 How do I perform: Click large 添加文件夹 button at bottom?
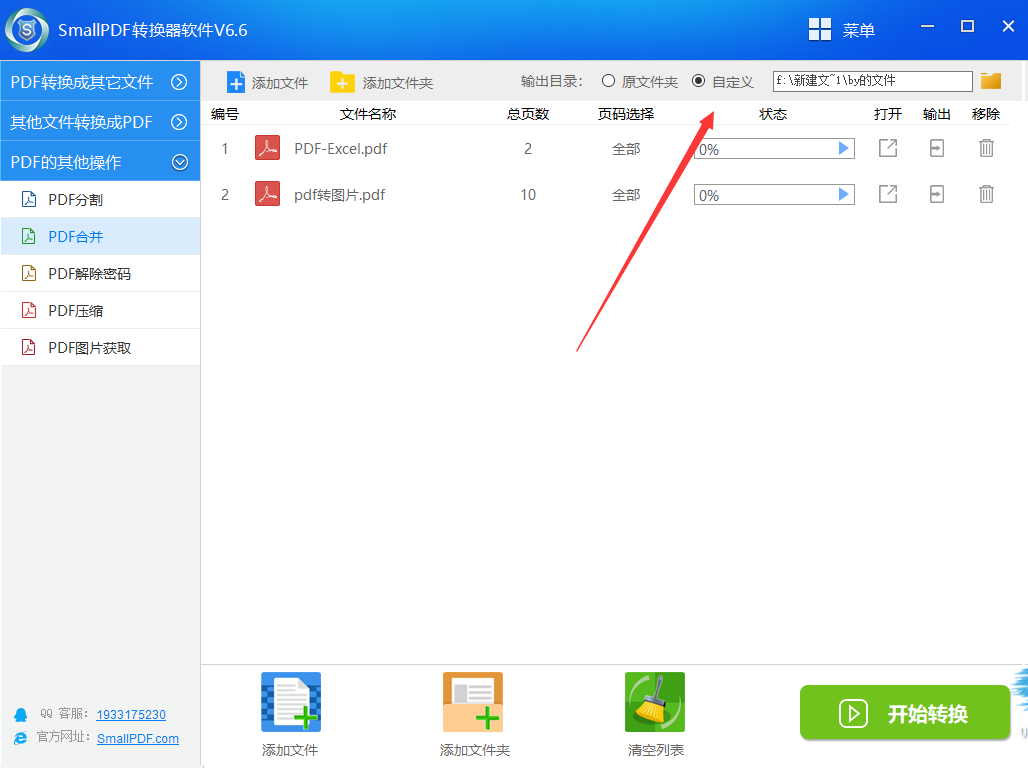[x=473, y=715]
